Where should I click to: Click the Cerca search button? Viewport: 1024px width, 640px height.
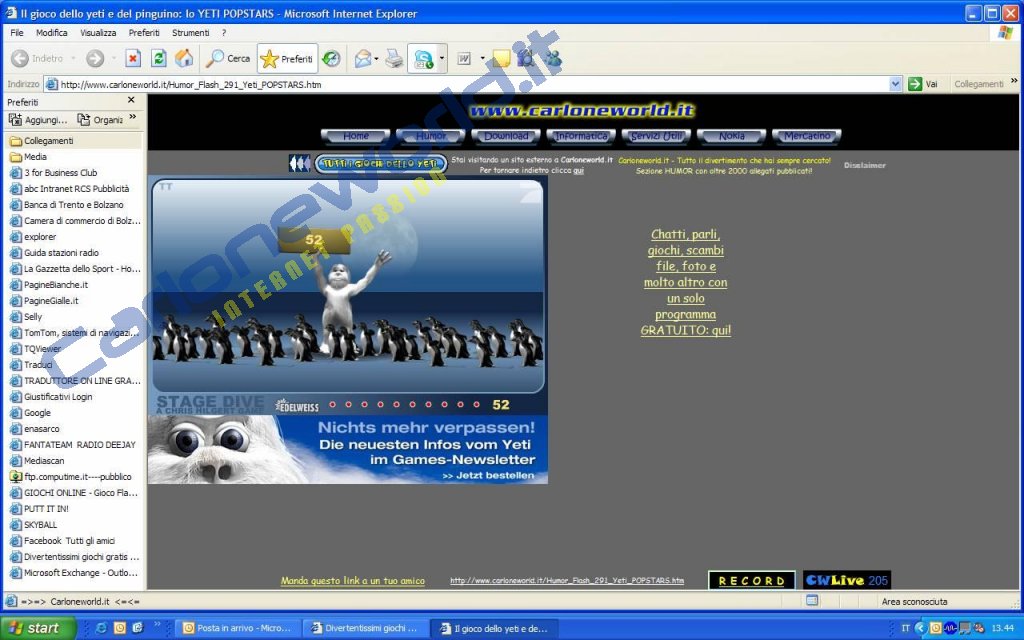click(228, 59)
